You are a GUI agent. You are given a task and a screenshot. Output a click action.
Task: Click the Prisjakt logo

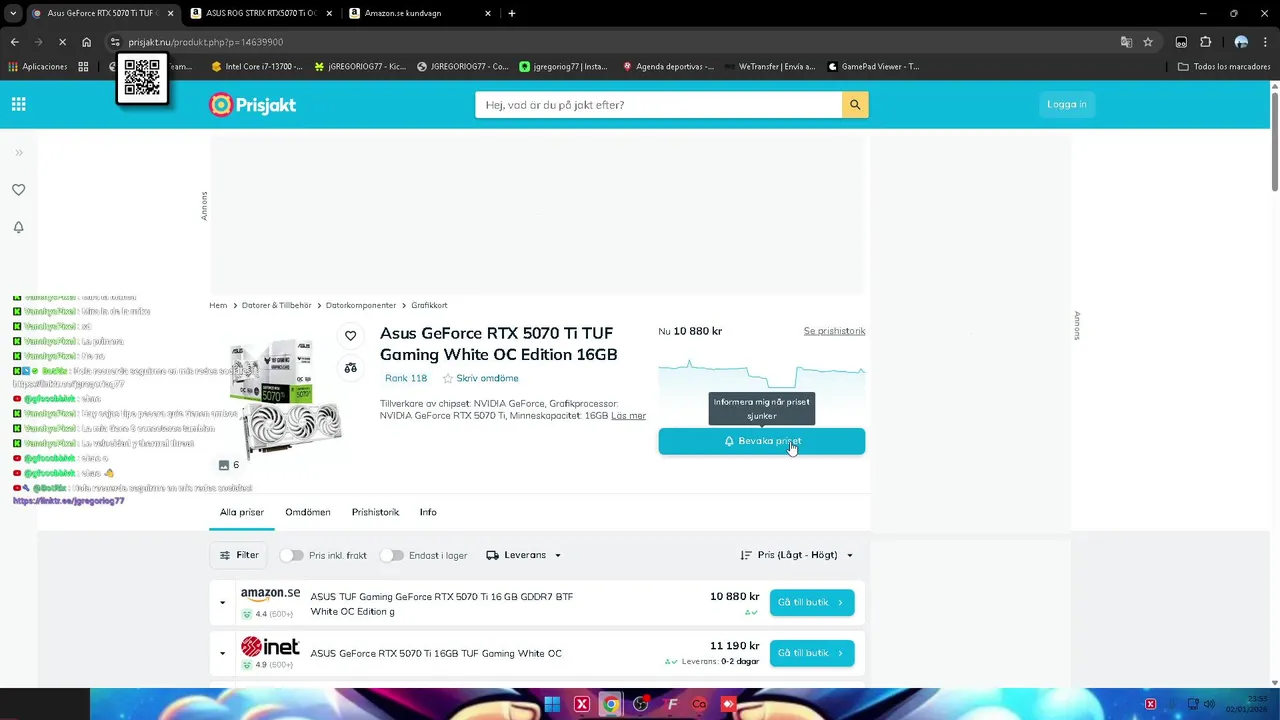[252, 105]
